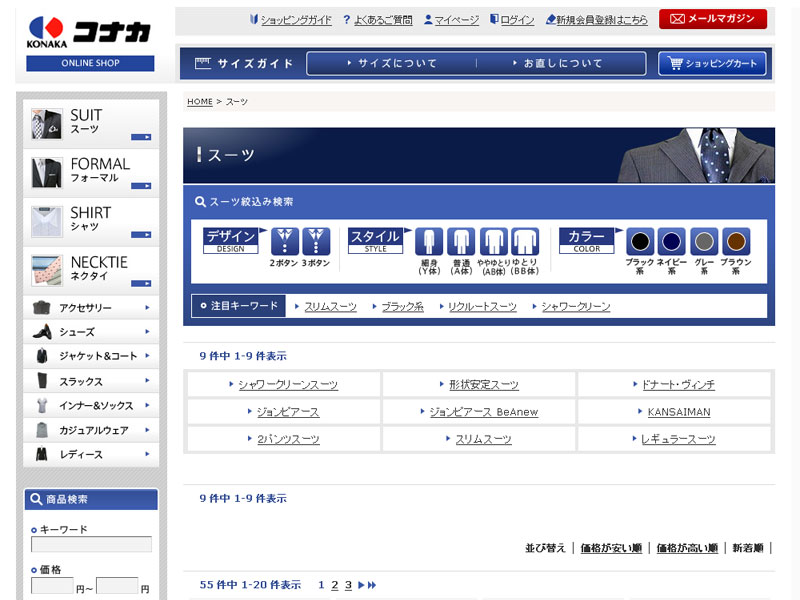This screenshot has height=600, width=800.
Task: Choose the BB体 loose style icon
Action: point(525,241)
